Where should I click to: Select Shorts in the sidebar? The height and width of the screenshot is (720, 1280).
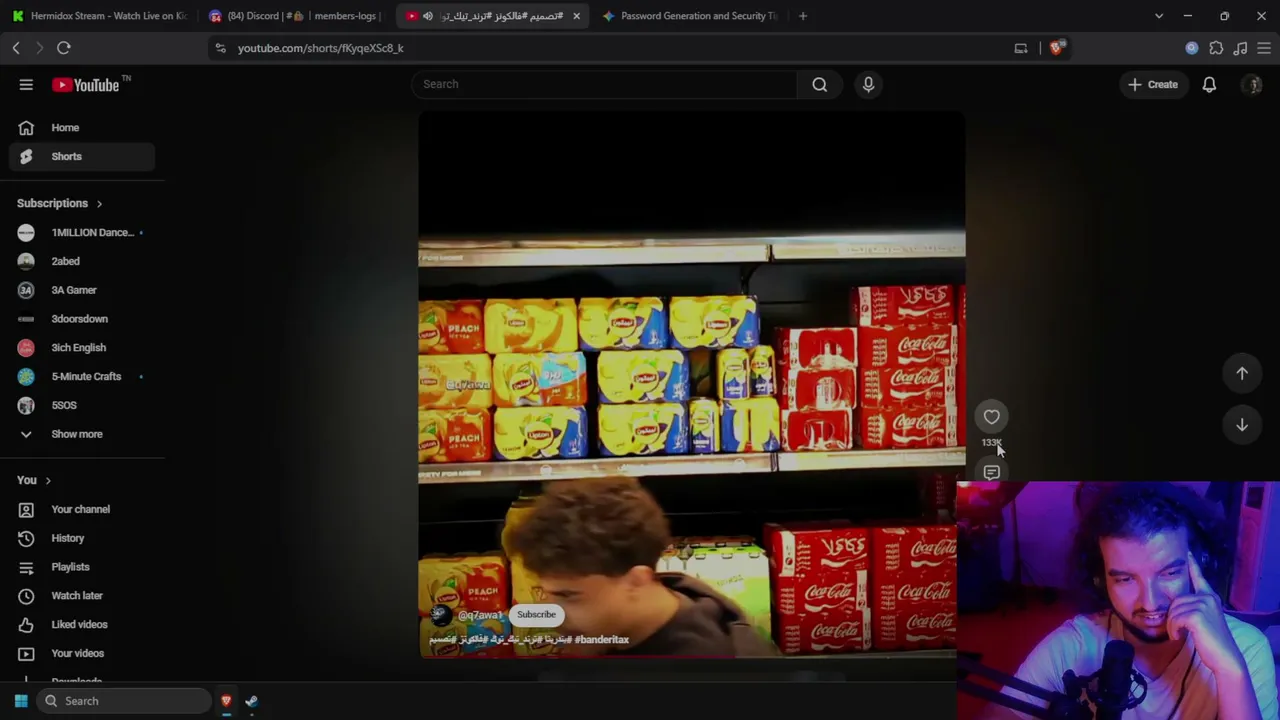82,157
